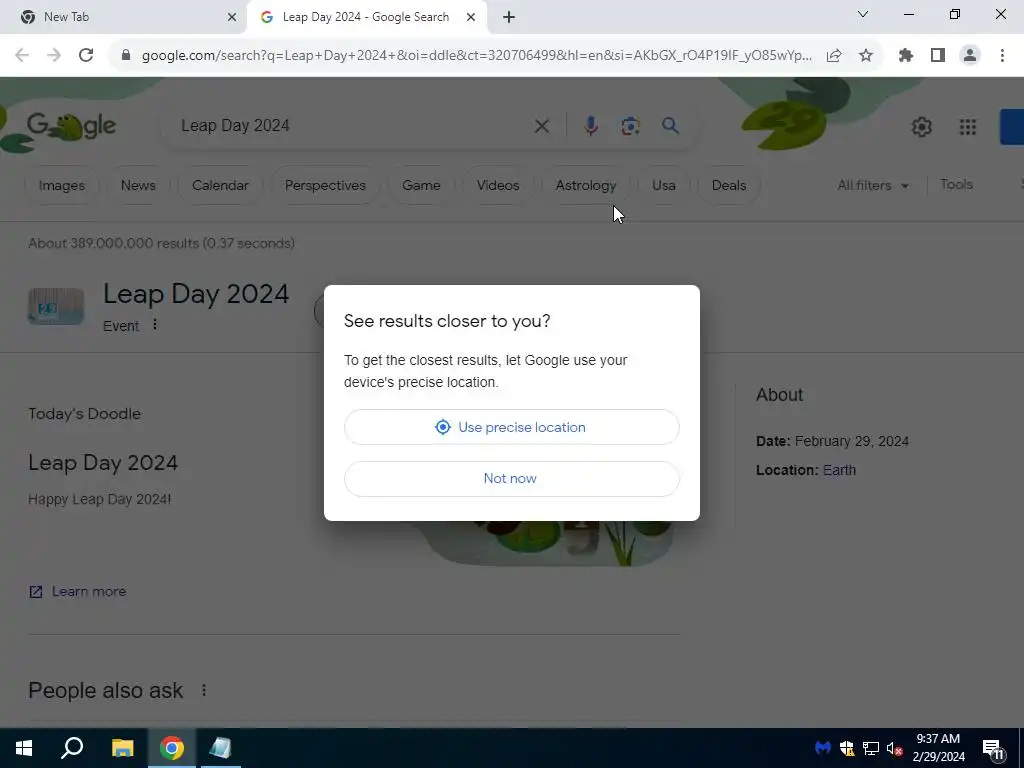This screenshot has height=768, width=1024.
Task: Click the Leap Day 2024 event thumbnail
Action: pyautogui.click(x=56, y=306)
